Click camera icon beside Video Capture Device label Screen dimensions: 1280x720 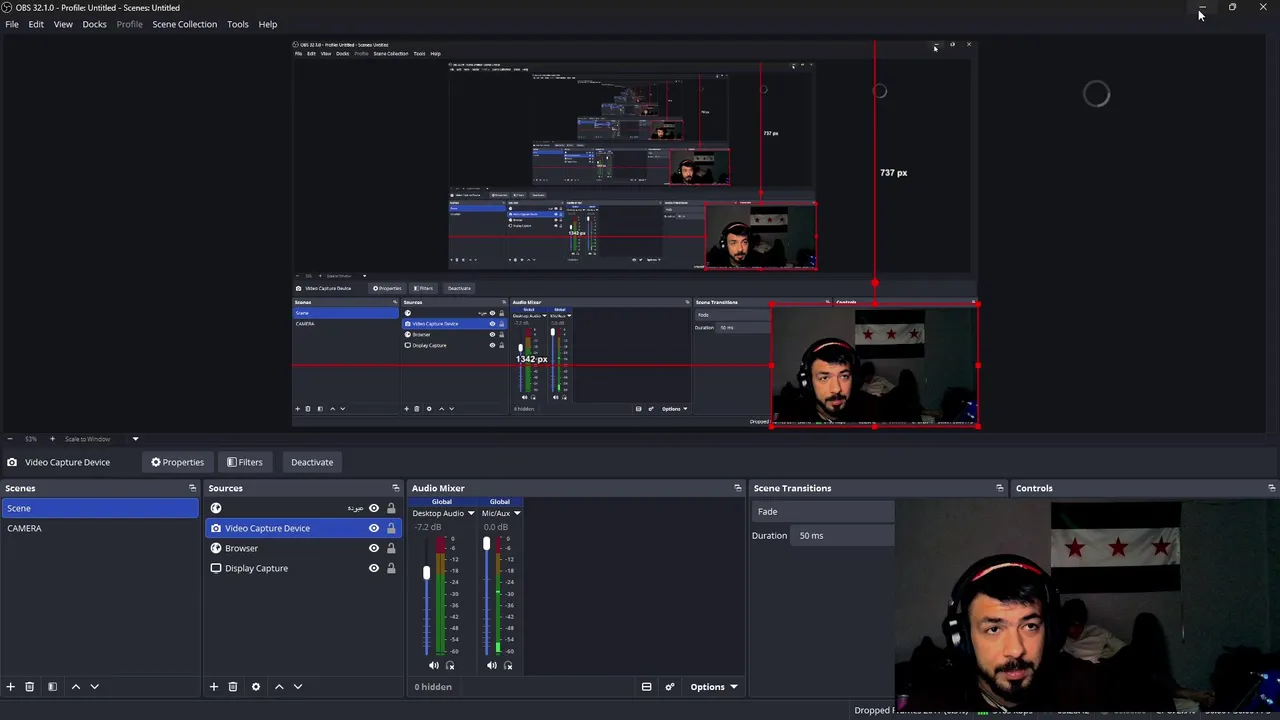(x=12, y=462)
